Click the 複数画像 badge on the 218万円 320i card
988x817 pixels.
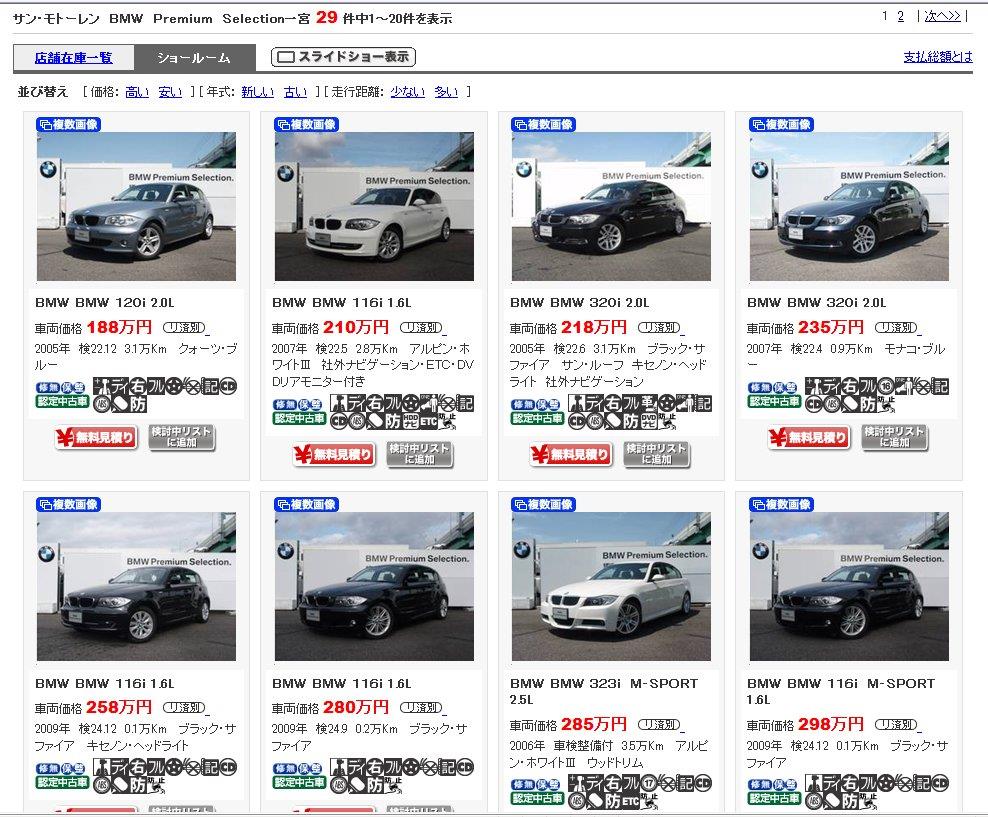pos(544,125)
